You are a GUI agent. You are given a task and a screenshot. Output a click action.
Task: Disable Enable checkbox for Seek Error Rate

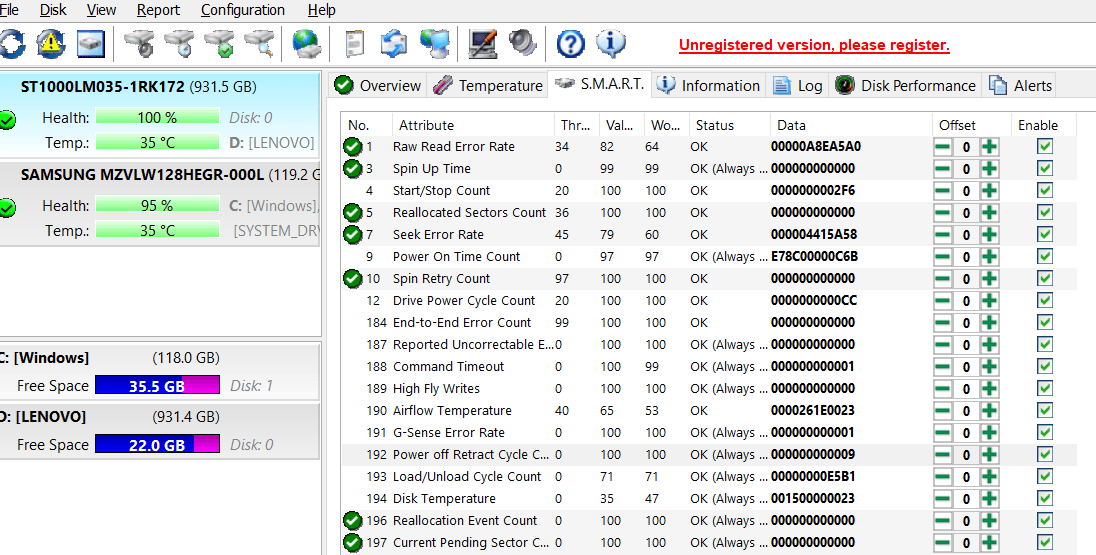1045,235
